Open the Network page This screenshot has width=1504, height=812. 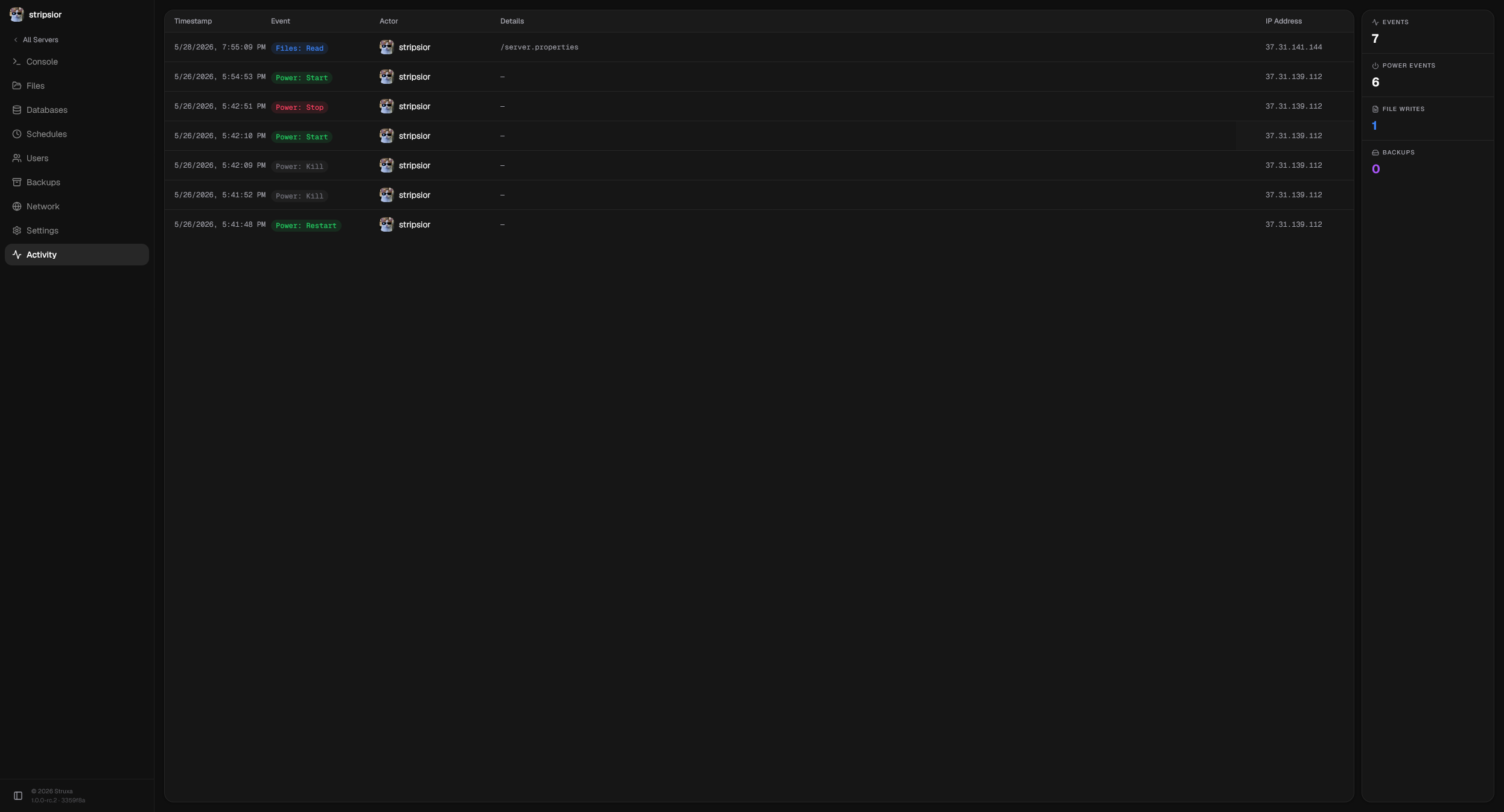pos(77,206)
